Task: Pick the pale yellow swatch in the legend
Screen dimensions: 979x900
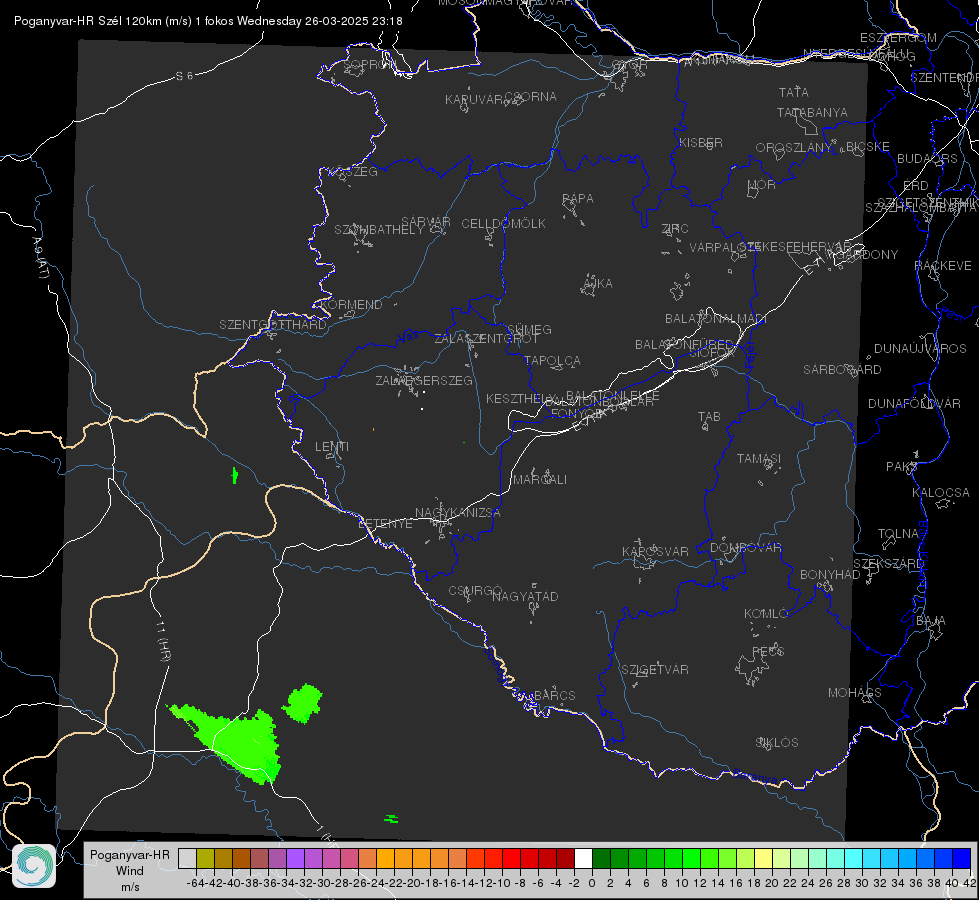Action: [764, 858]
